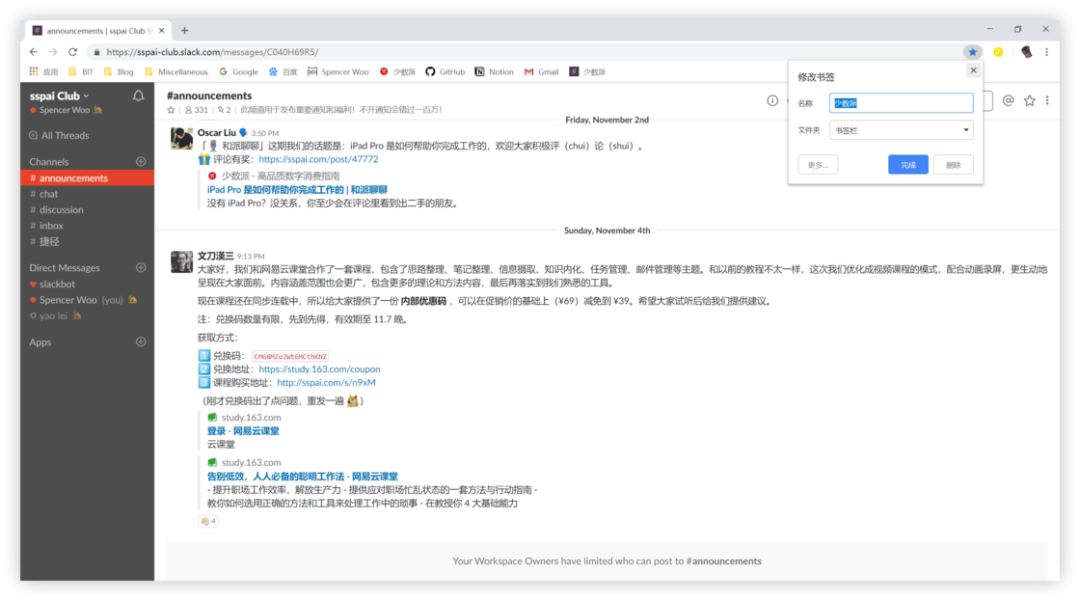Screen dimensions: 1080x601
Task: Add an app with the Apps plus icon
Action: [x=141, y=341]
